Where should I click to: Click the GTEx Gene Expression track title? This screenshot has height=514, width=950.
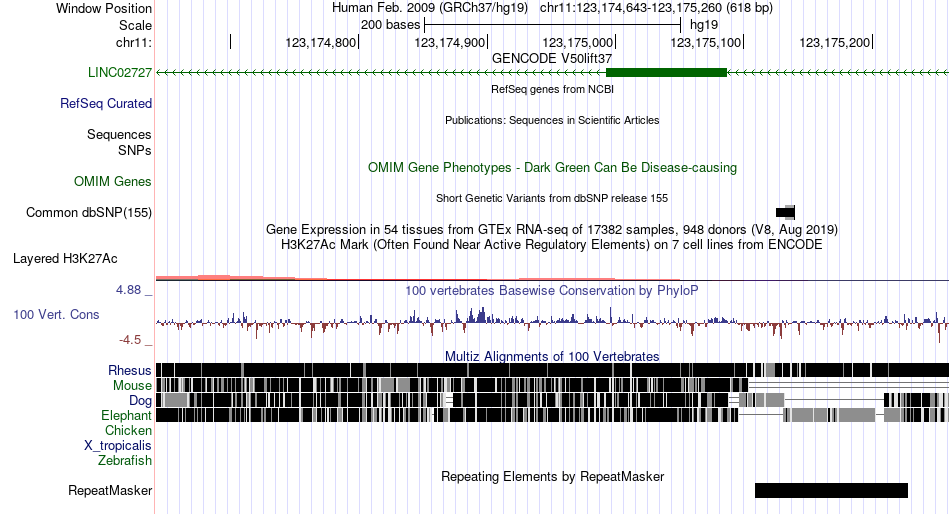click(552, 230)
